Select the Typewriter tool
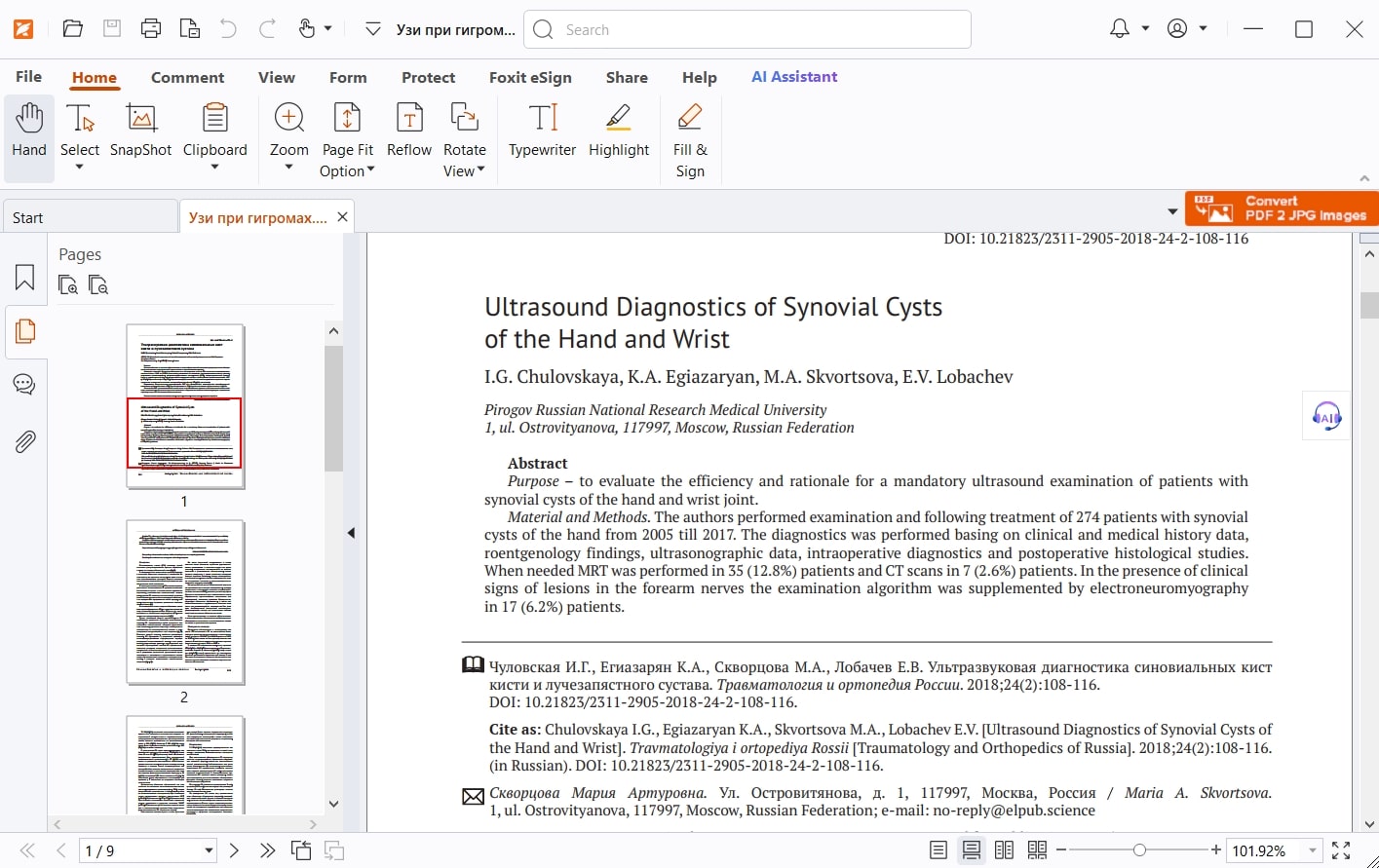 pyautogui.click(x=542, y=130)
